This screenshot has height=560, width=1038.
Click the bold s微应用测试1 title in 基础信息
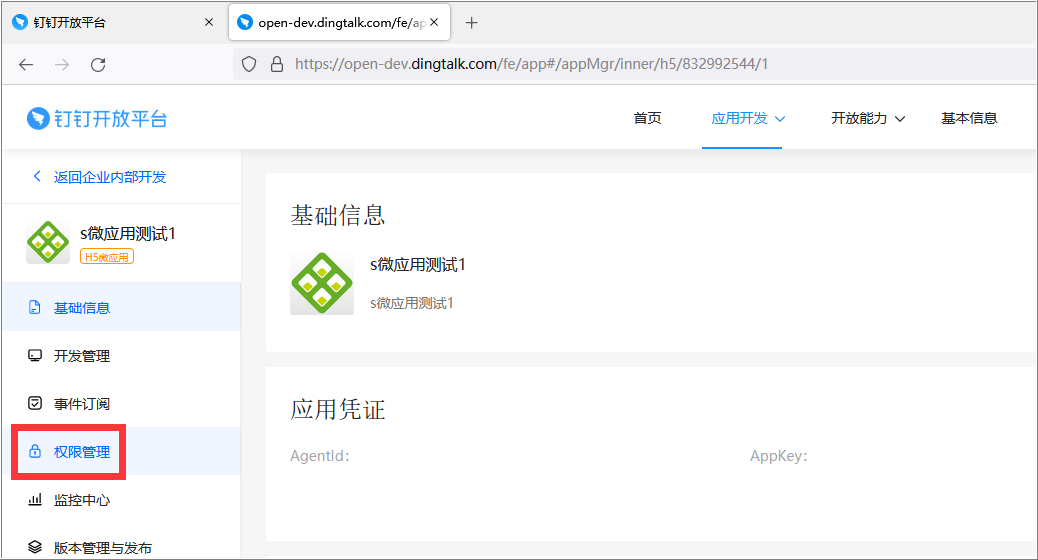[418, 265]
